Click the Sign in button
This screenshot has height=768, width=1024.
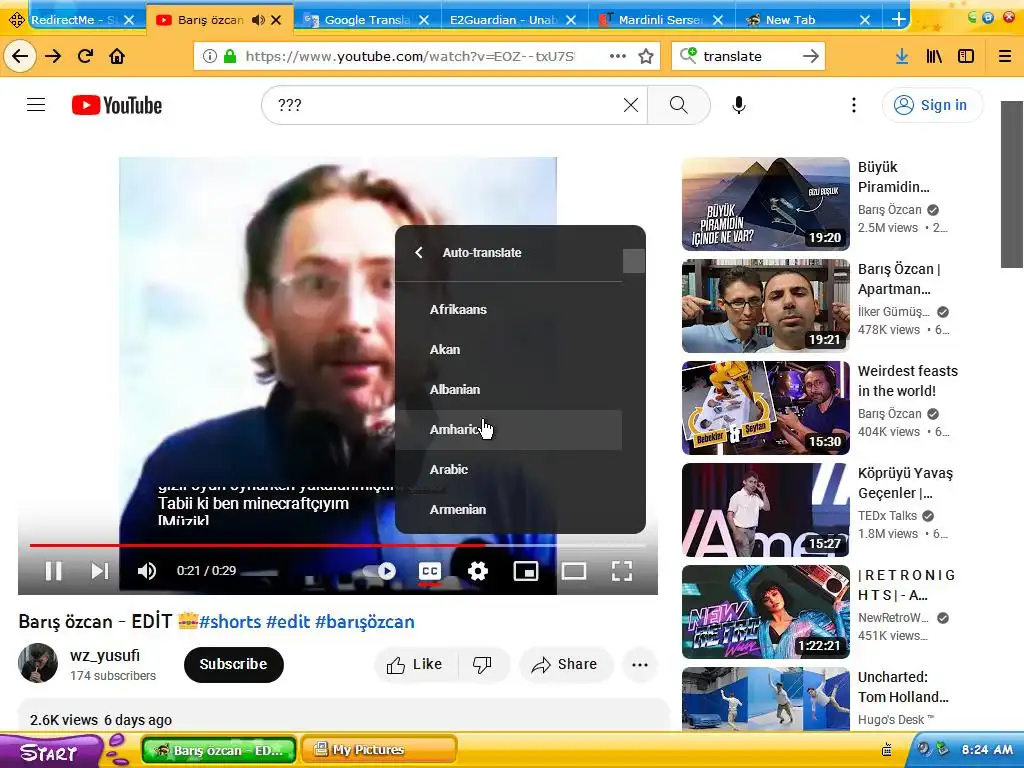click(x=932, y=105)
